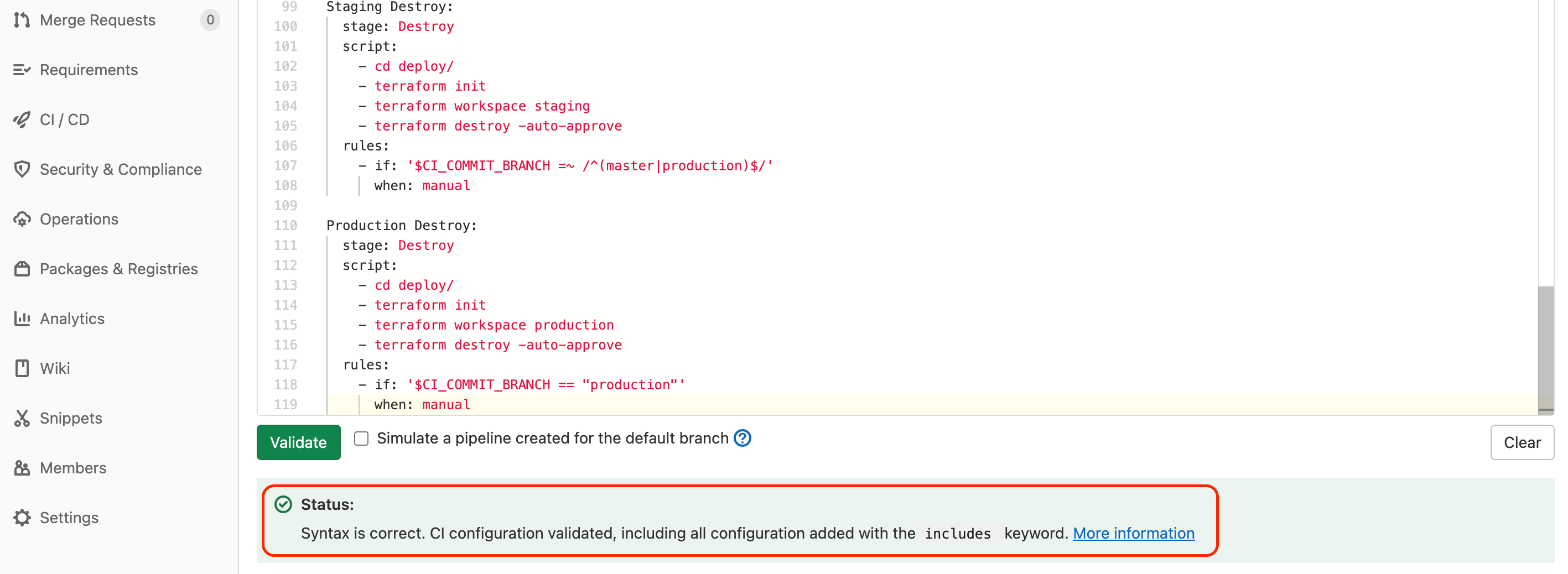The image size is (1568, 574).
Task: Click 'terraform destroy -auto-approve' on line 116
Action: click(498, 345)
